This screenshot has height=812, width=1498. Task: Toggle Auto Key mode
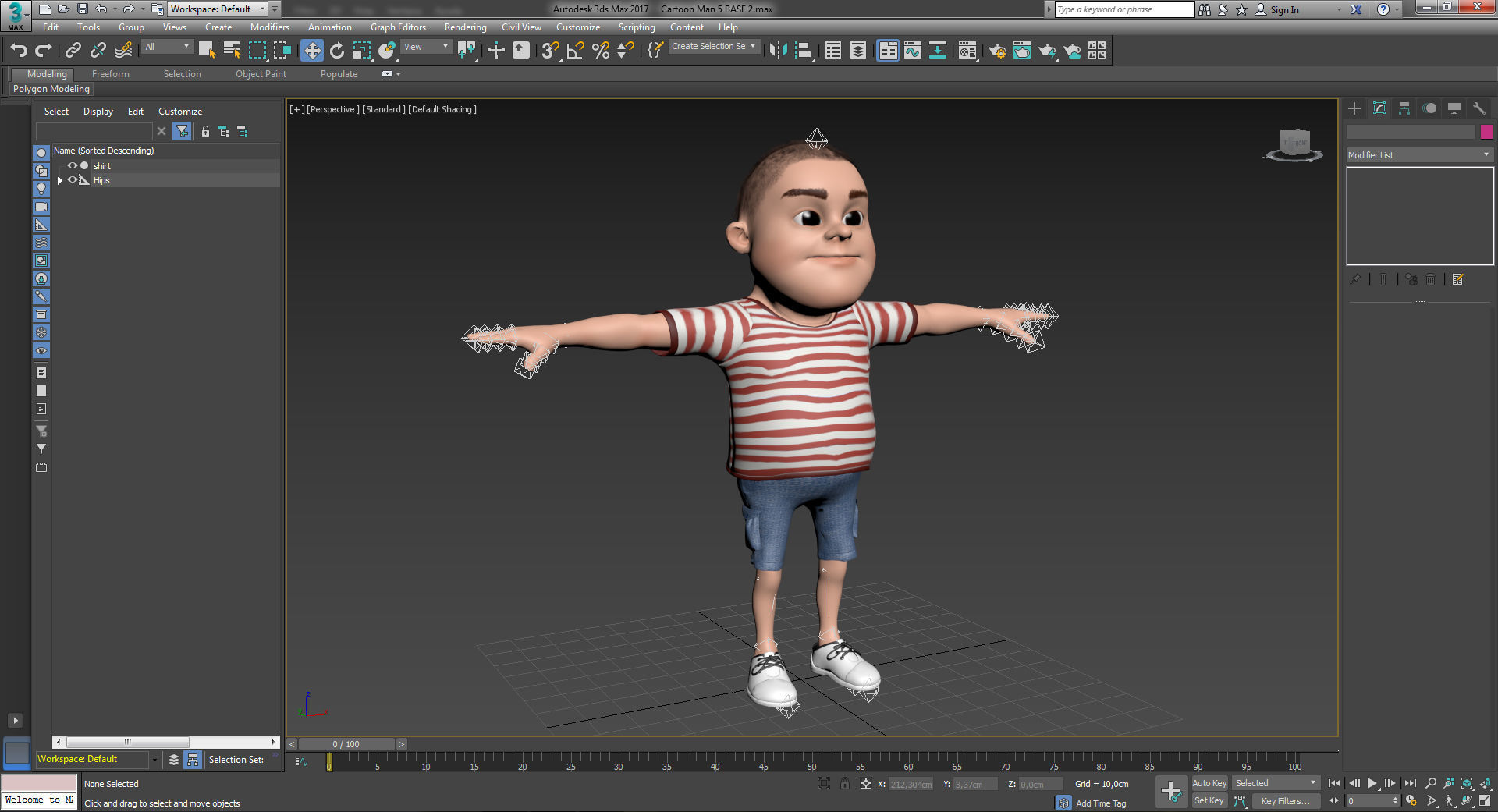click(1209, 783)
